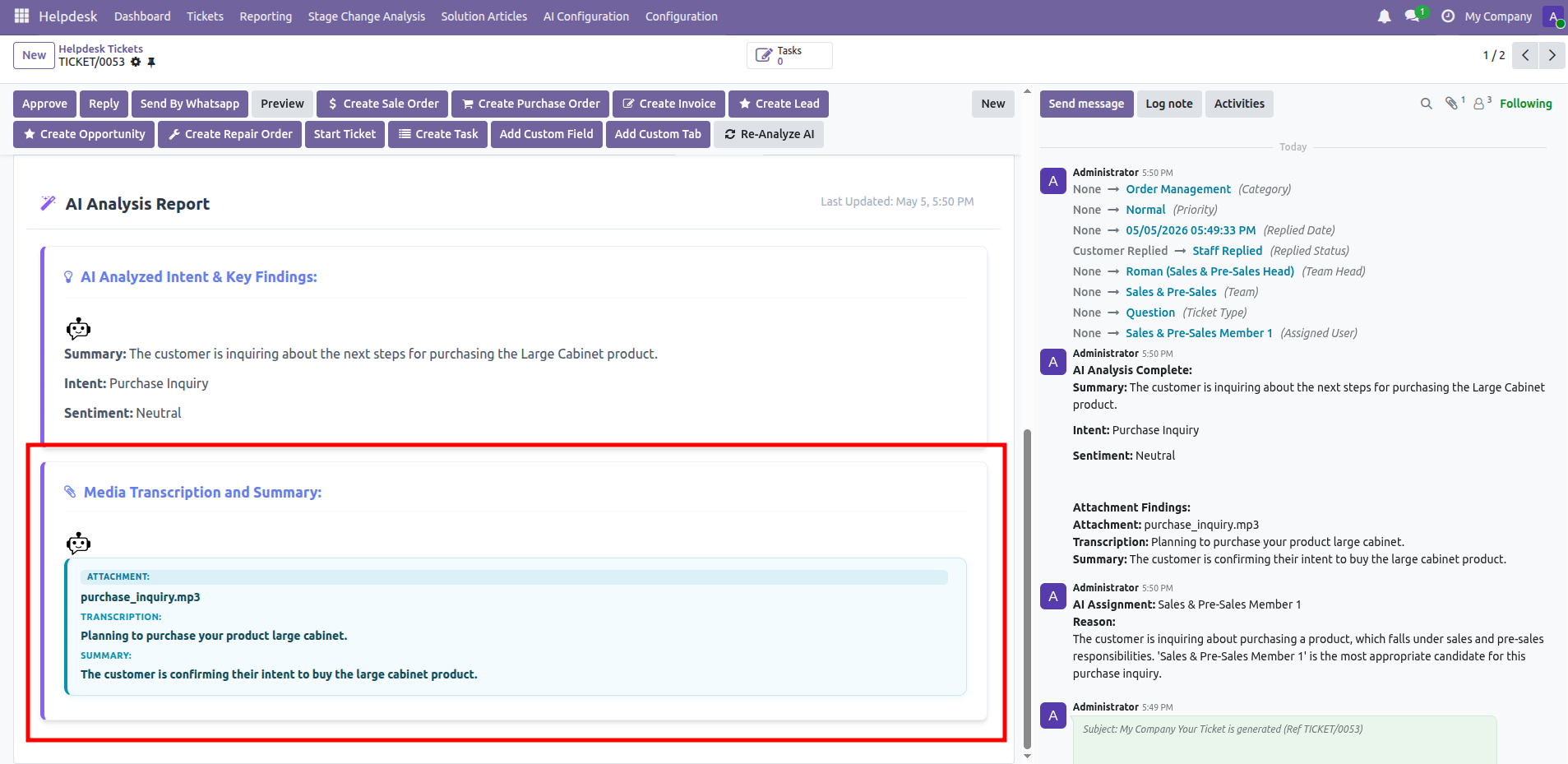
Task: Open the Order Management category link
Action: click(1178, 189)
